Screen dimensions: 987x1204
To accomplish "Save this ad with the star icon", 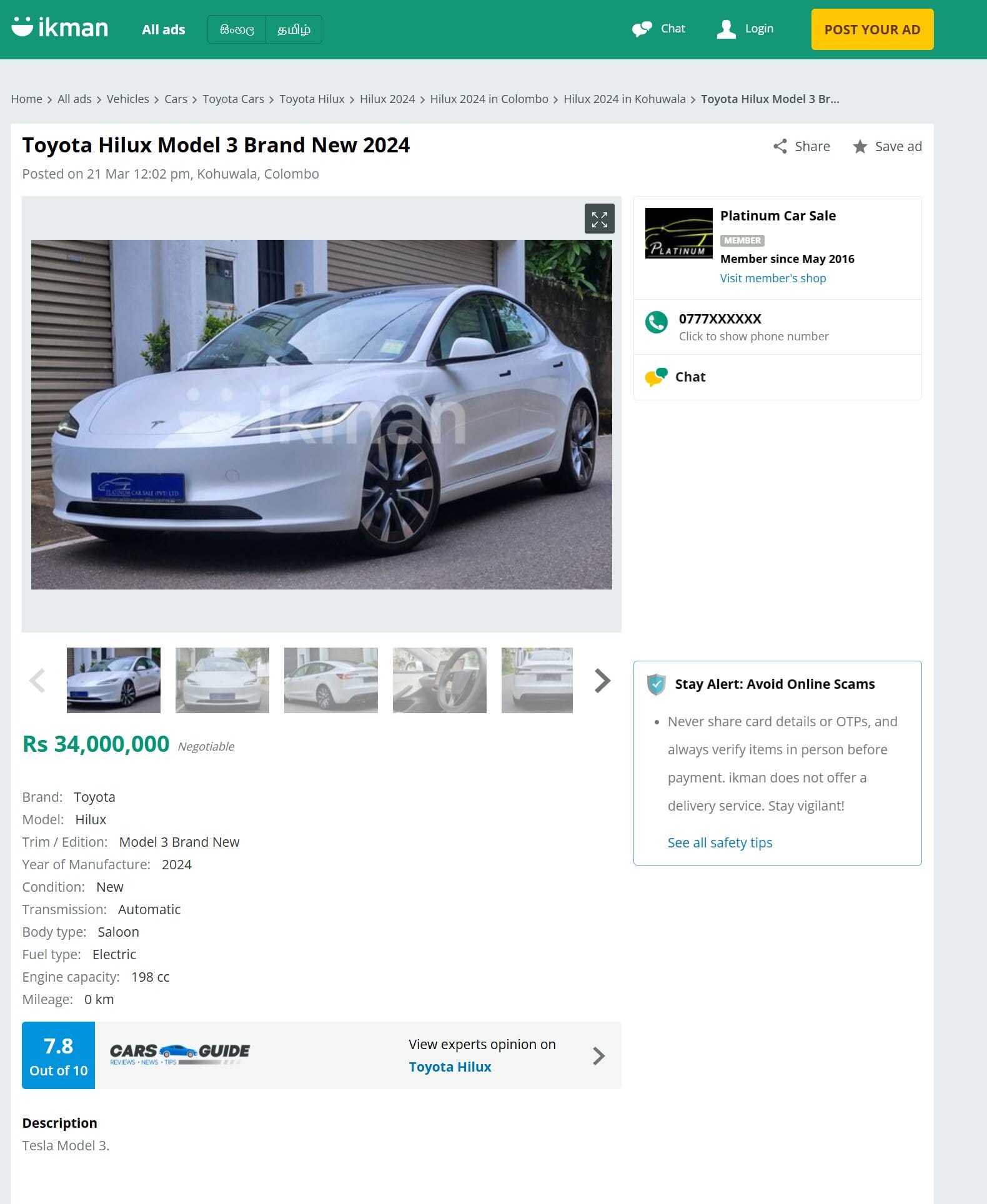I will point(860,146).
